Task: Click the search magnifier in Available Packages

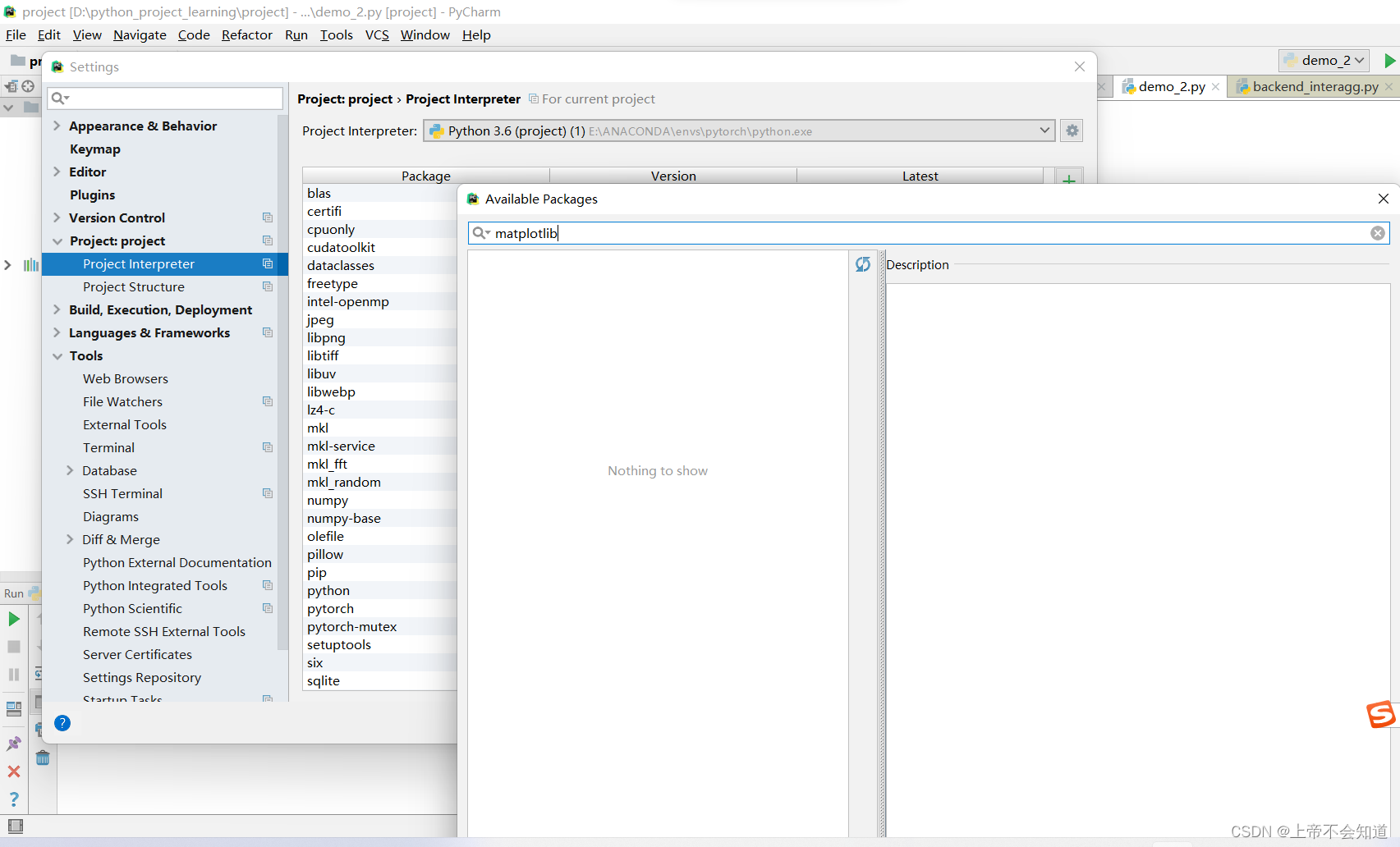Action: click(481, 233)
